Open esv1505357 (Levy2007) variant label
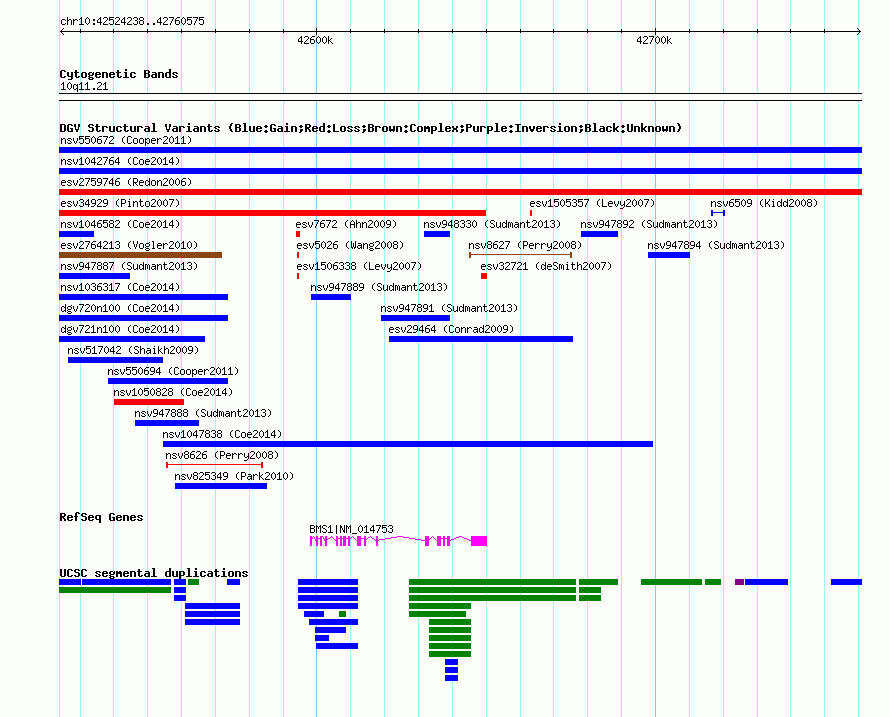Image resolution: width=890 pixels, height=717 pixels. point(592,203)
